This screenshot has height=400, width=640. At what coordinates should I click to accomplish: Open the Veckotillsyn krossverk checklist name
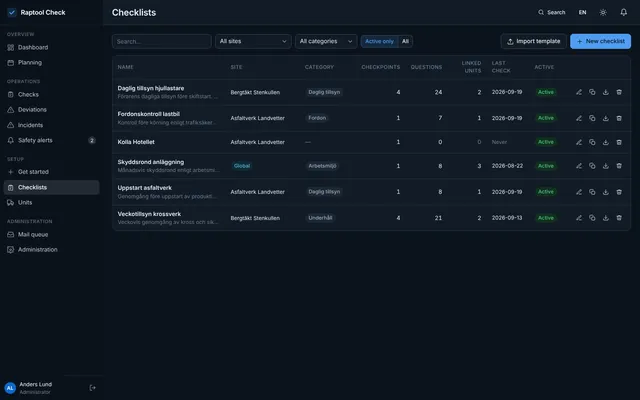pos(149,214)
